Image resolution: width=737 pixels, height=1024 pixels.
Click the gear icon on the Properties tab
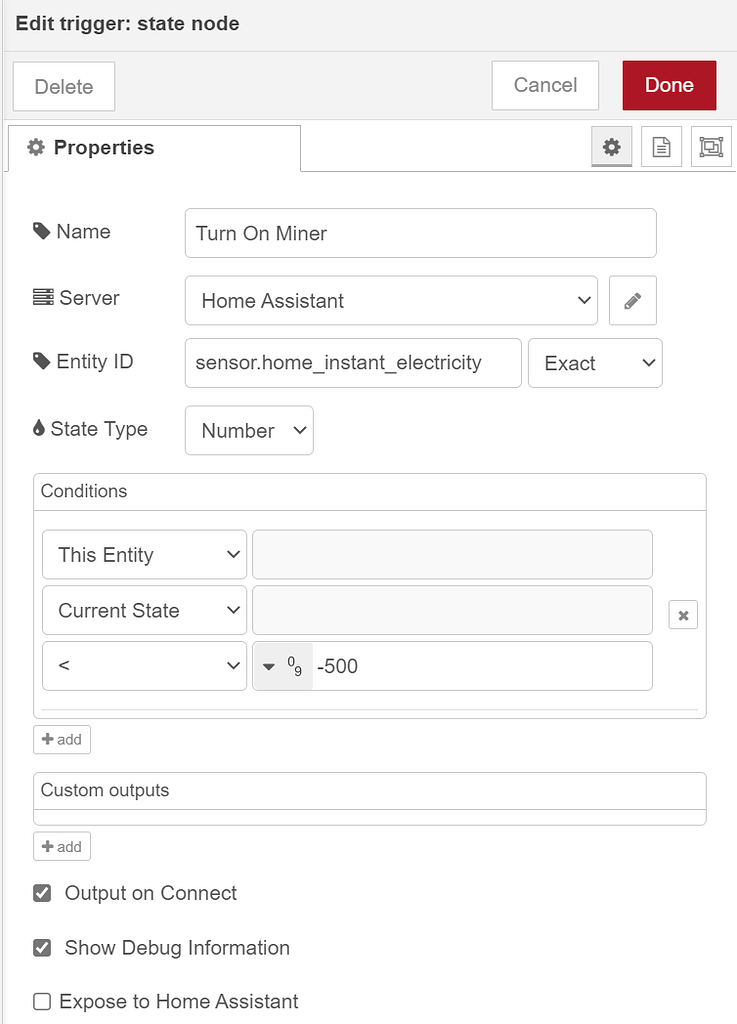(35, 146)
